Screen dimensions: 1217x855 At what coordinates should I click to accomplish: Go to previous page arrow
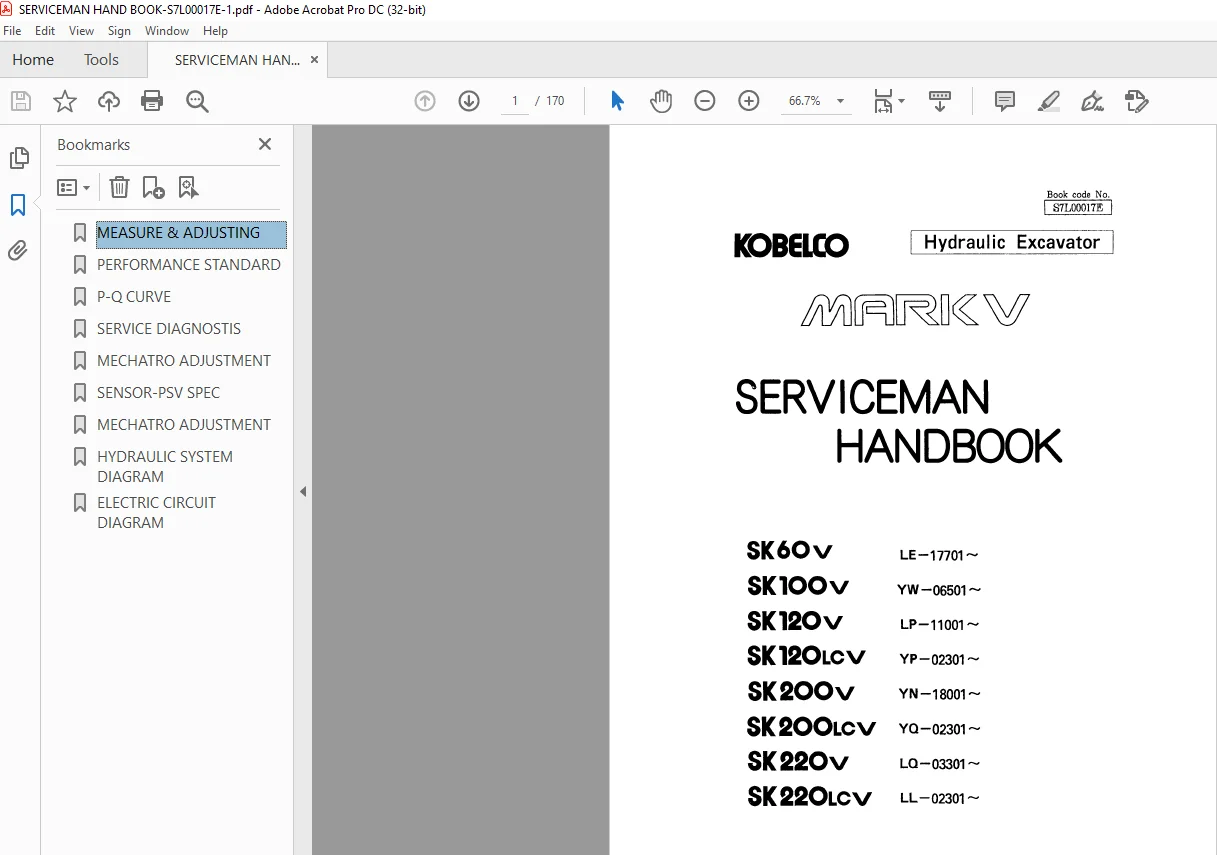pos(425,101)
